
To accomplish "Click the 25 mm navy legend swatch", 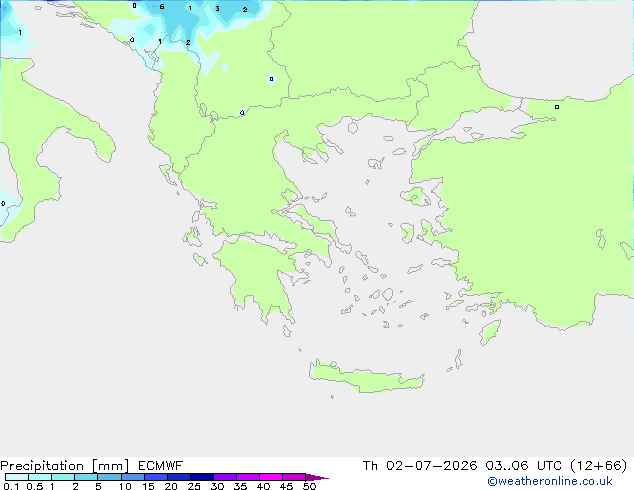I will 201,477.
